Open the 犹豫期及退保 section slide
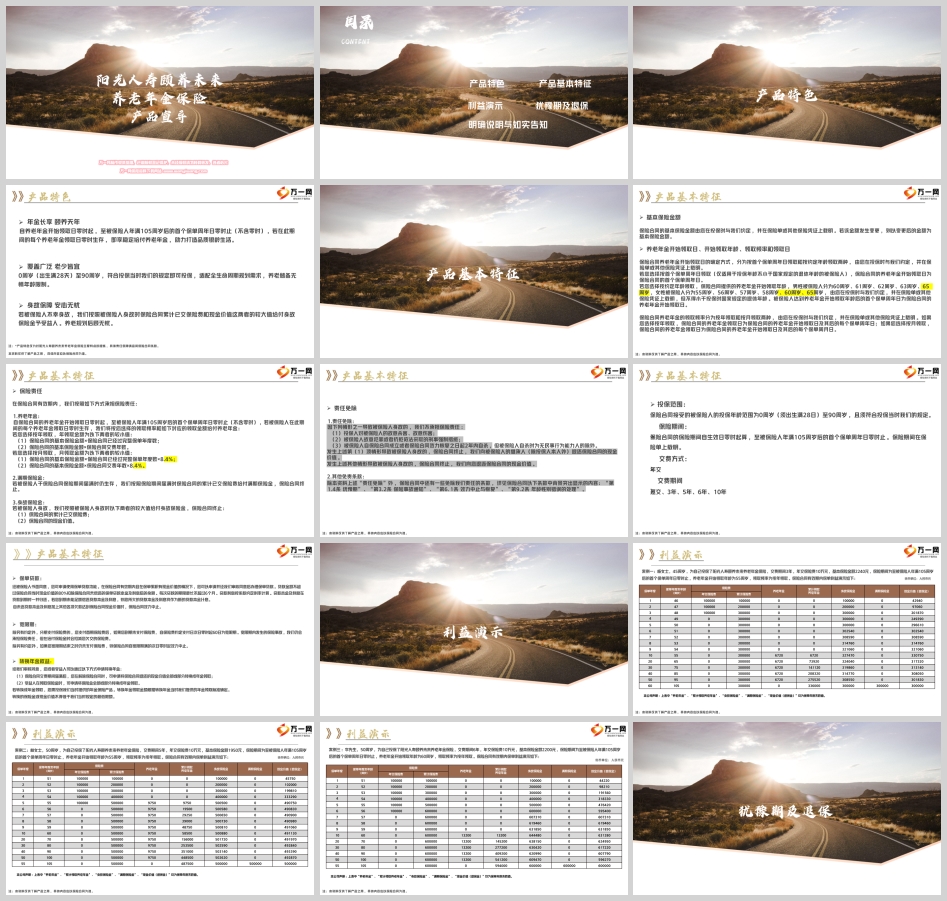Viewport: 947px width, 901px height. [x=787, y=809]
